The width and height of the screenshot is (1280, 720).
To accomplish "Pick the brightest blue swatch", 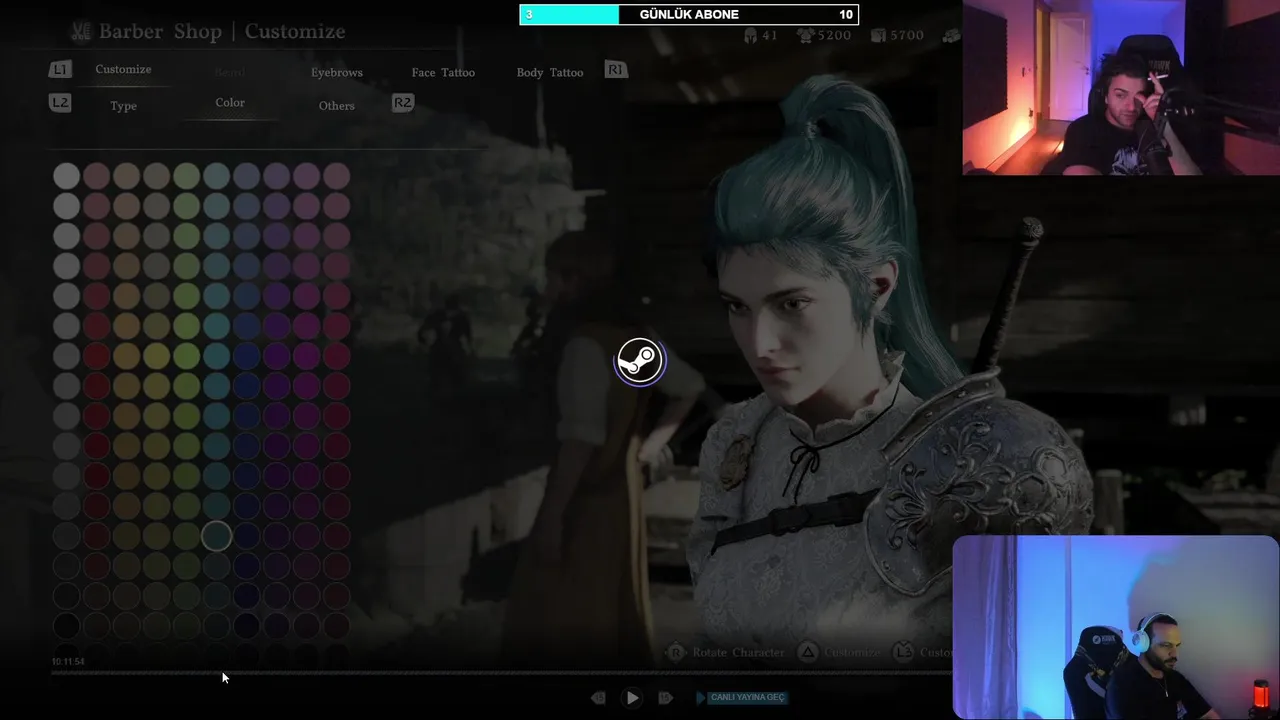I will tap(246, 356).
